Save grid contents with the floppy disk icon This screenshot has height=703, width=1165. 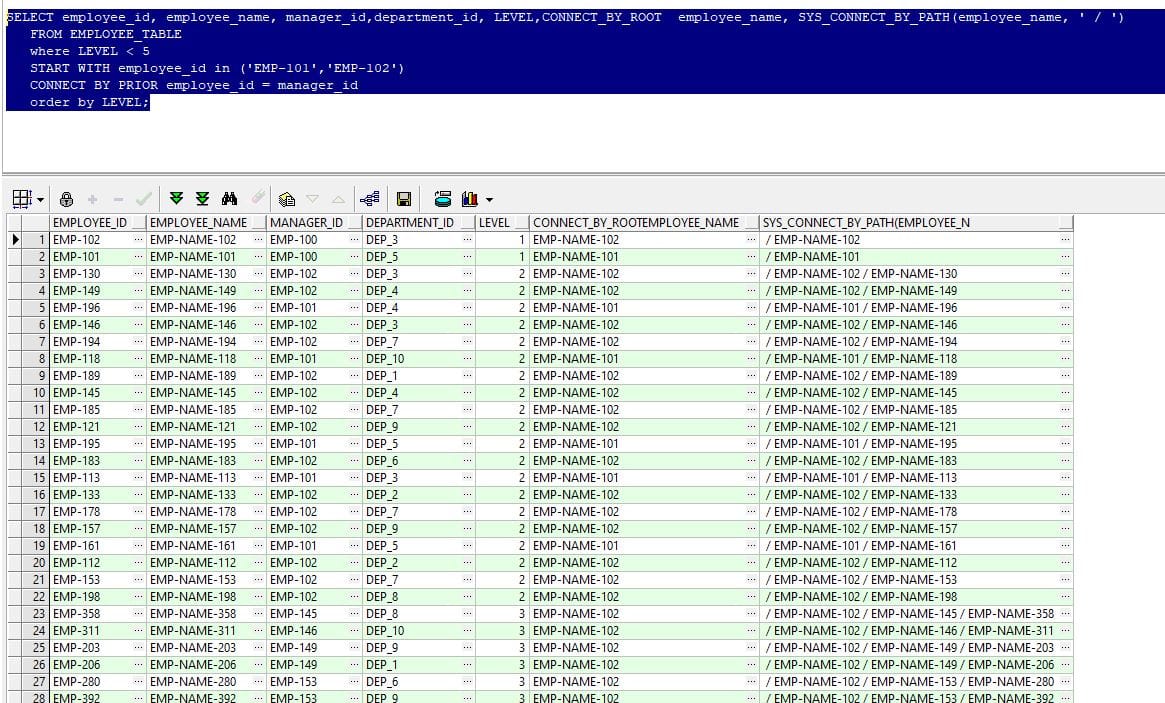(x=404, y=198)
